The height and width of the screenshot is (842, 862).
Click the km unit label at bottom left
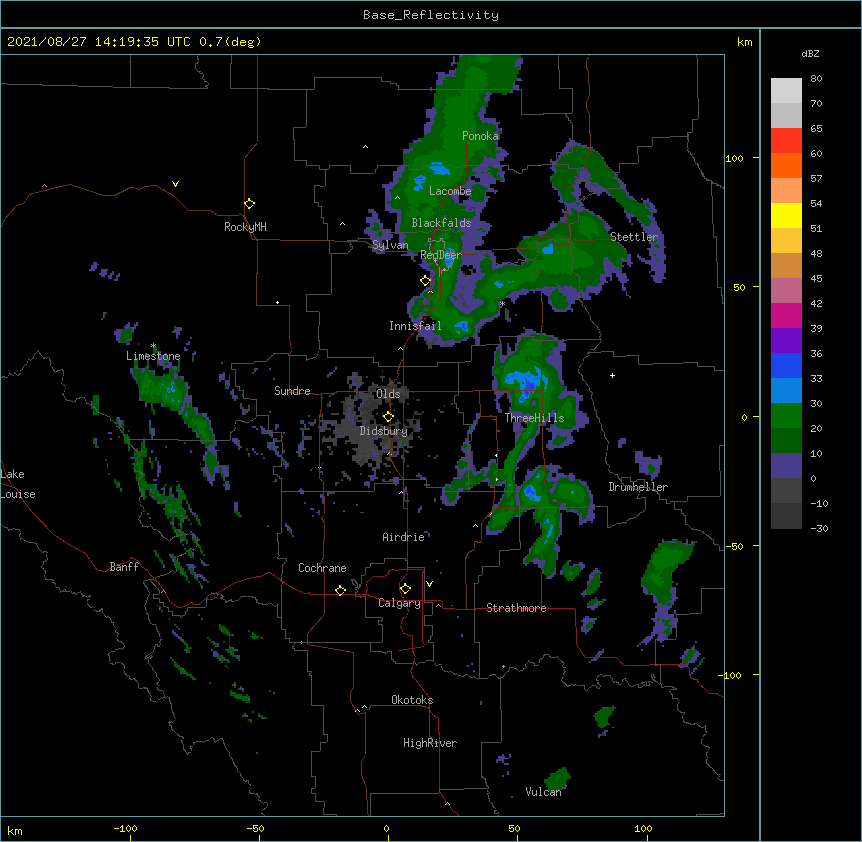[15, 831]
